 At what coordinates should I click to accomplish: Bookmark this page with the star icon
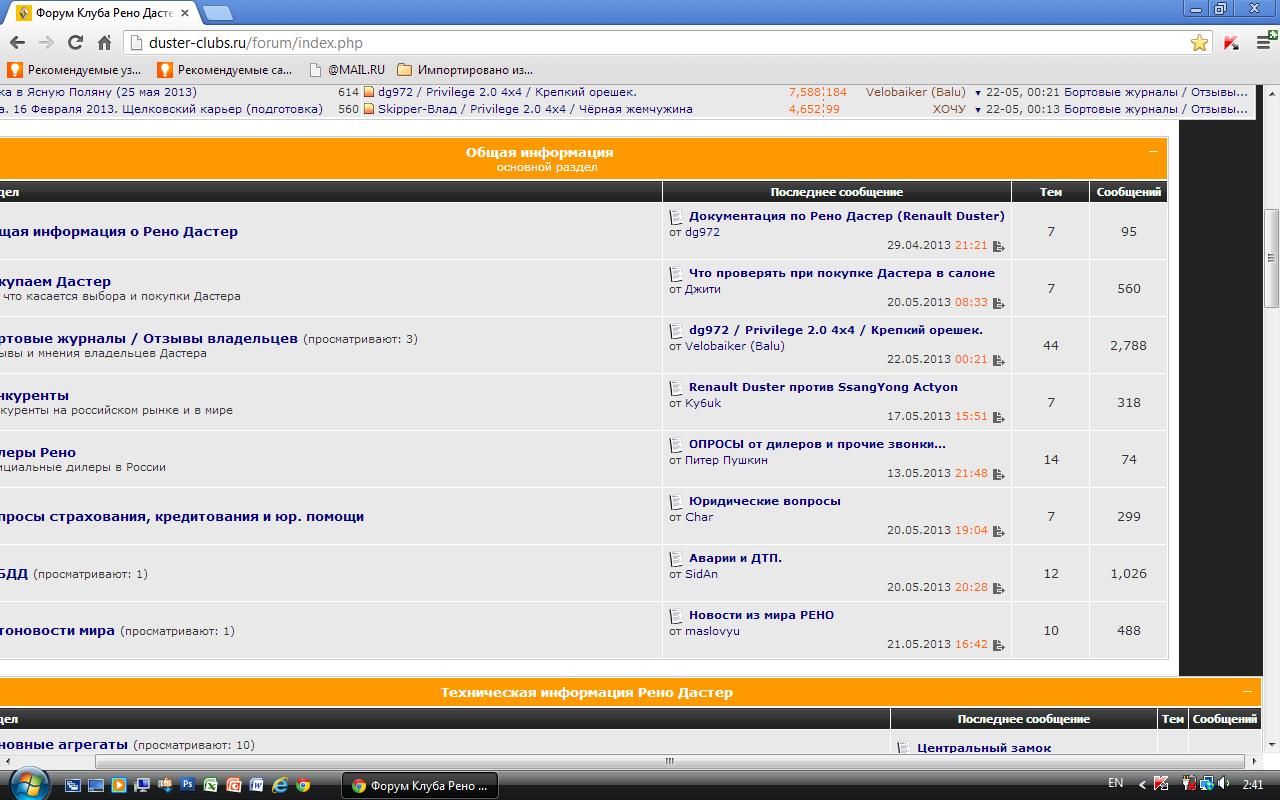[x=1199, y=43]
